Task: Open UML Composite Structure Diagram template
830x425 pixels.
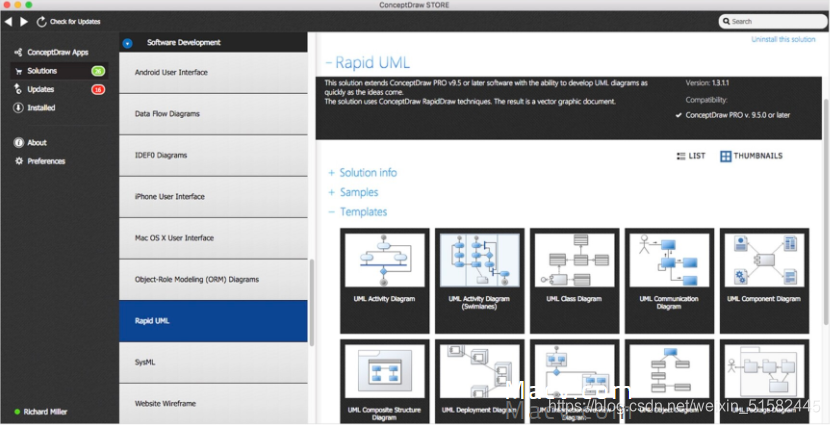Action: point(385,382)
